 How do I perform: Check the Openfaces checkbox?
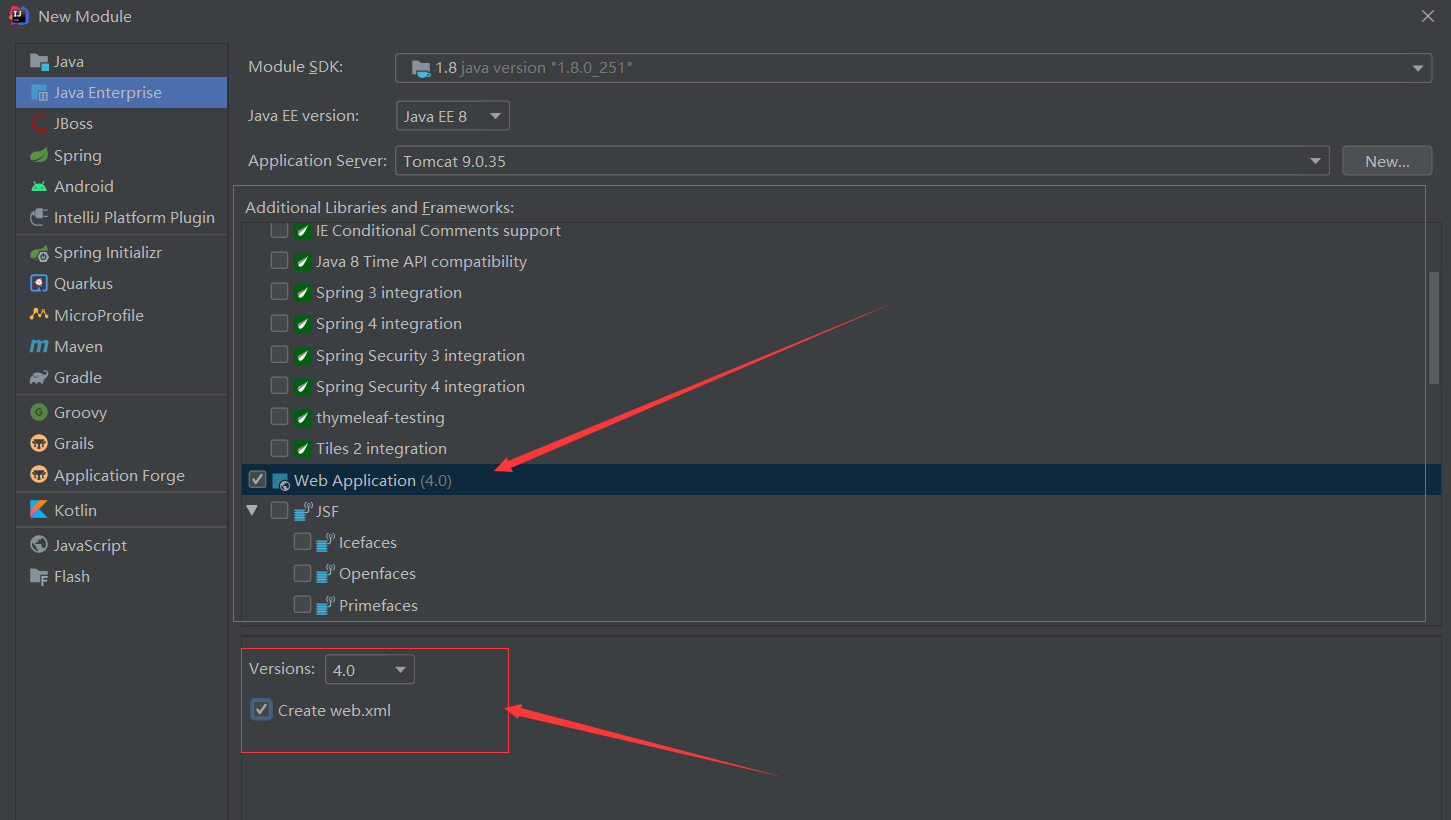point(302,573)
